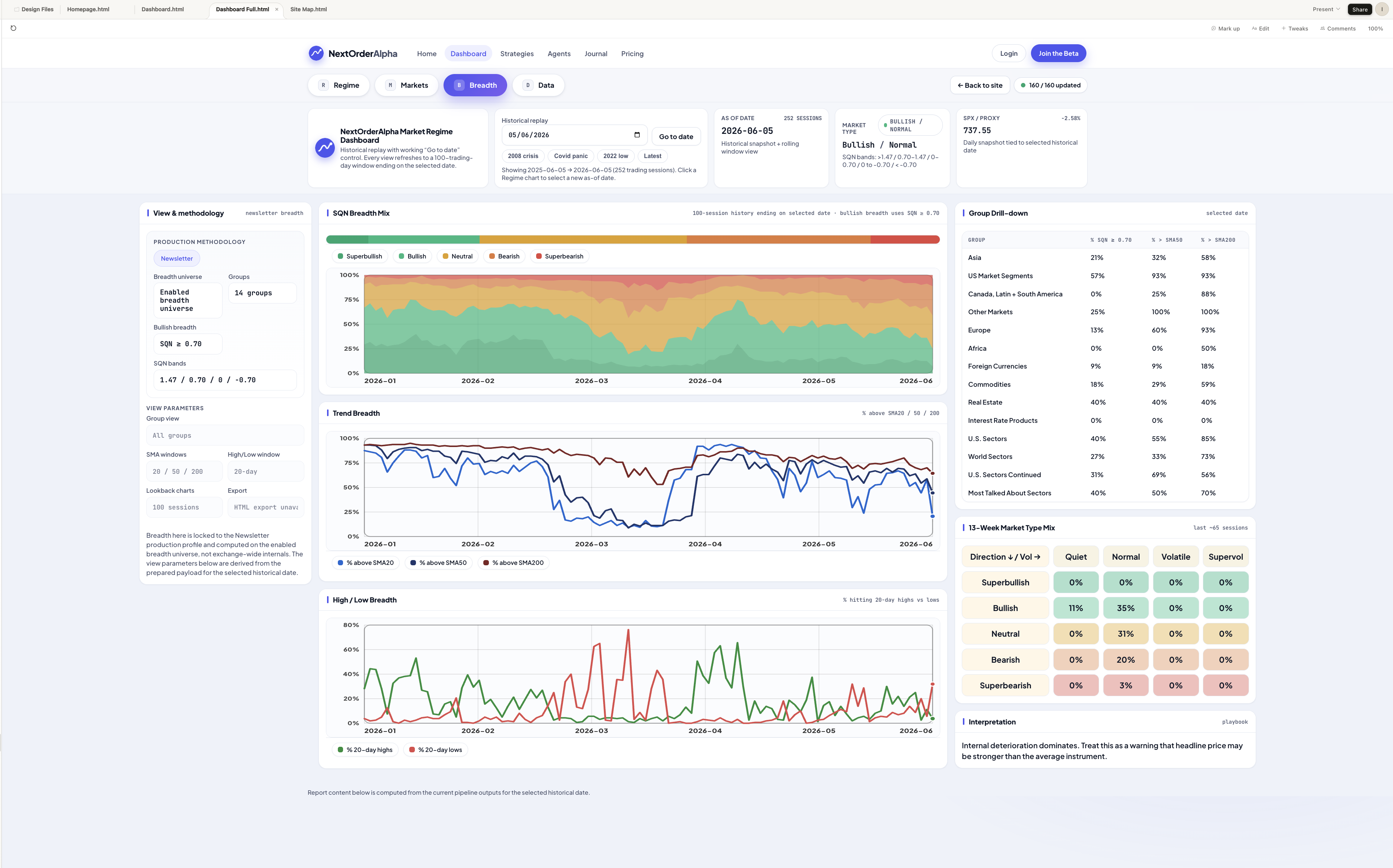Click the Go to date button
Image resolution: width=1393 pixels, height=868 pixels.
(x=676, y=136)
